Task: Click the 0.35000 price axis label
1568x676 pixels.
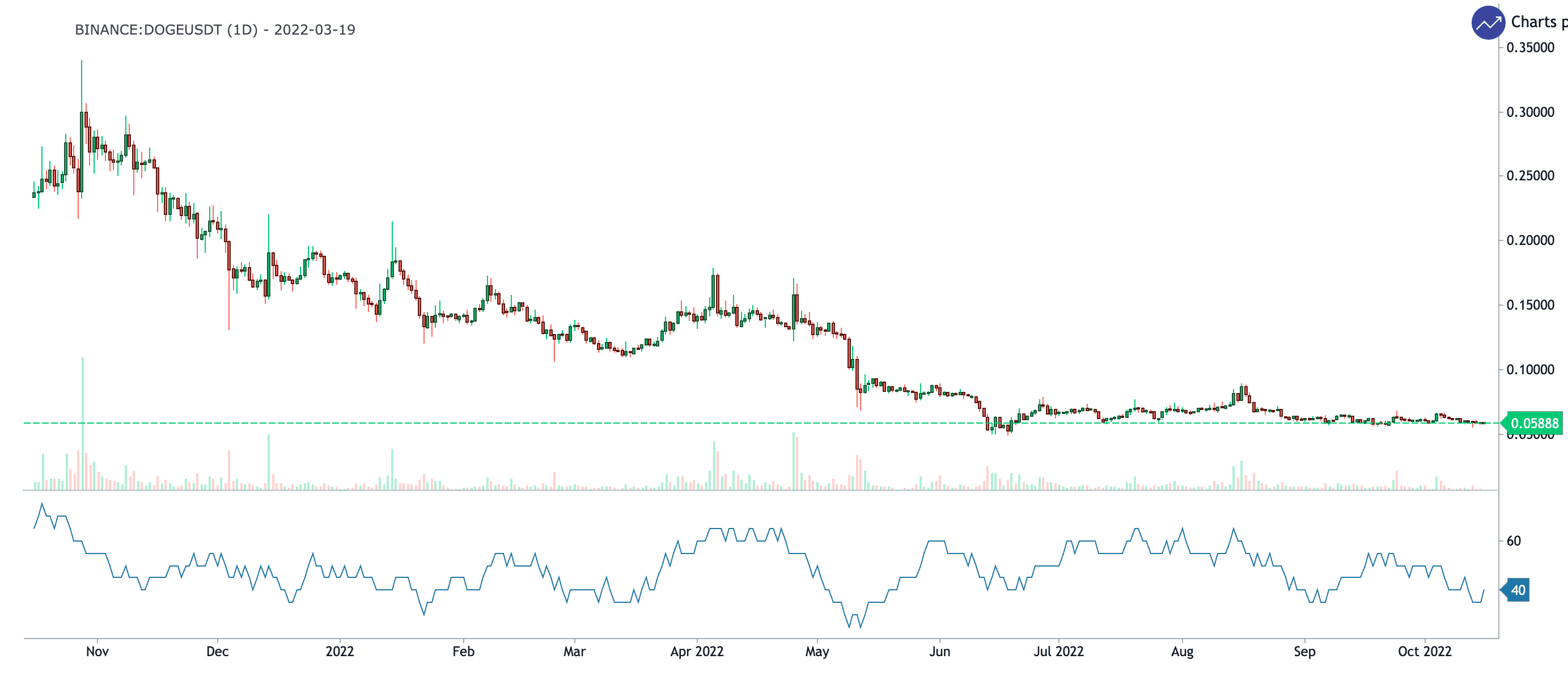Action: coord(1529,48)
